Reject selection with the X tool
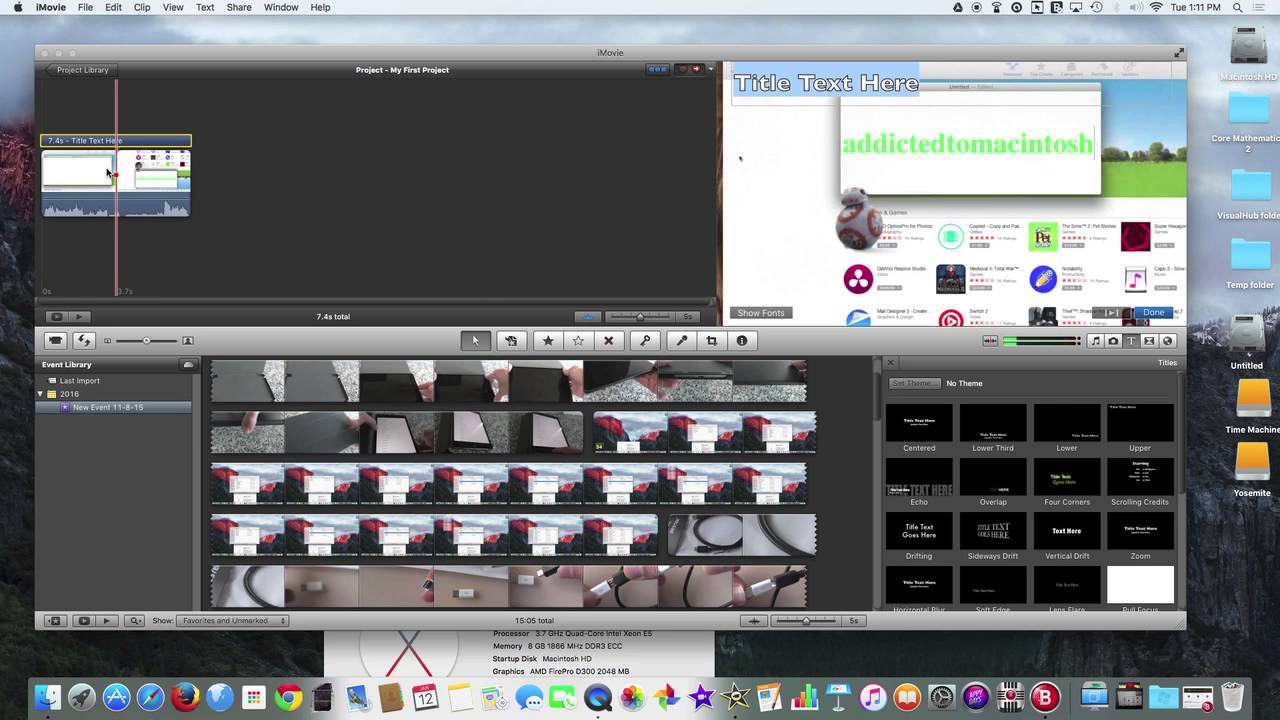The image size is (1280, 720). [x=608, y=341]
